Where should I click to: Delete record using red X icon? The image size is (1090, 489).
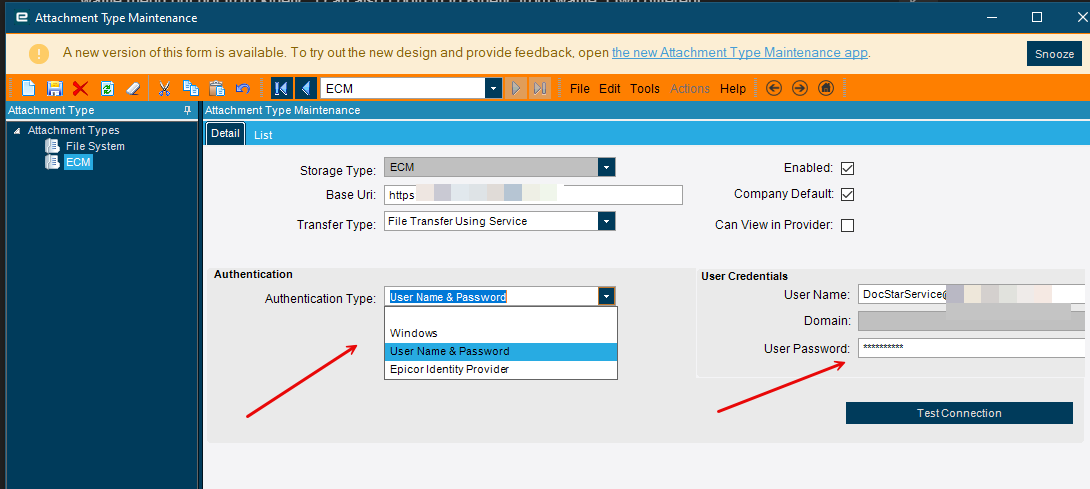click(x=81, y=88)
